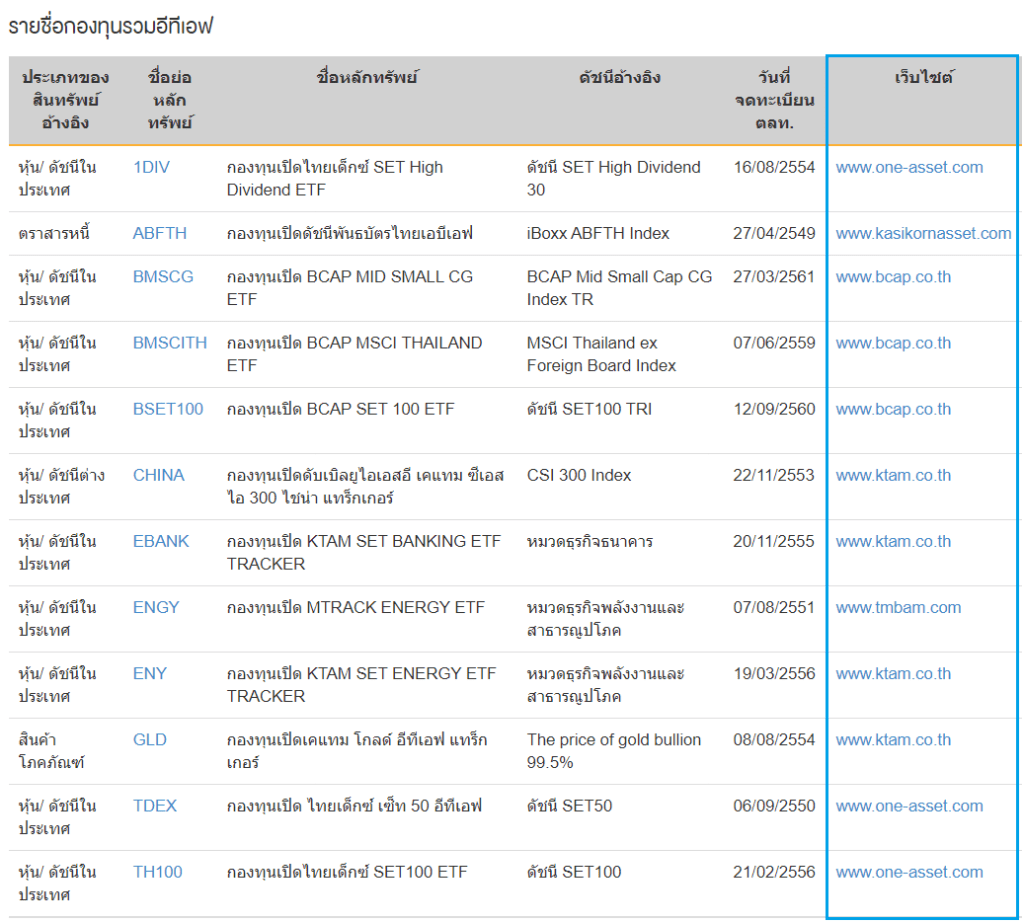1024x923 pixels.
Task: Open www.ktam.co.th in the GLD row
Action: pyautogui.click(x=893, y=740)
